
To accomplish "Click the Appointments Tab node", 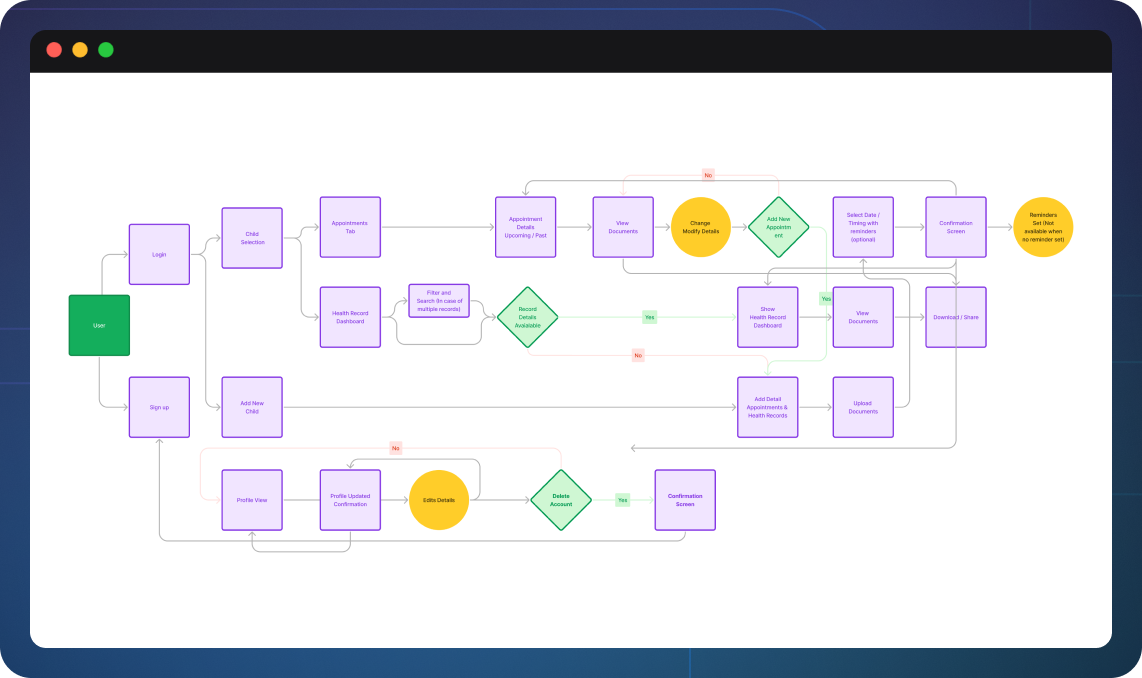I will 350,227.
